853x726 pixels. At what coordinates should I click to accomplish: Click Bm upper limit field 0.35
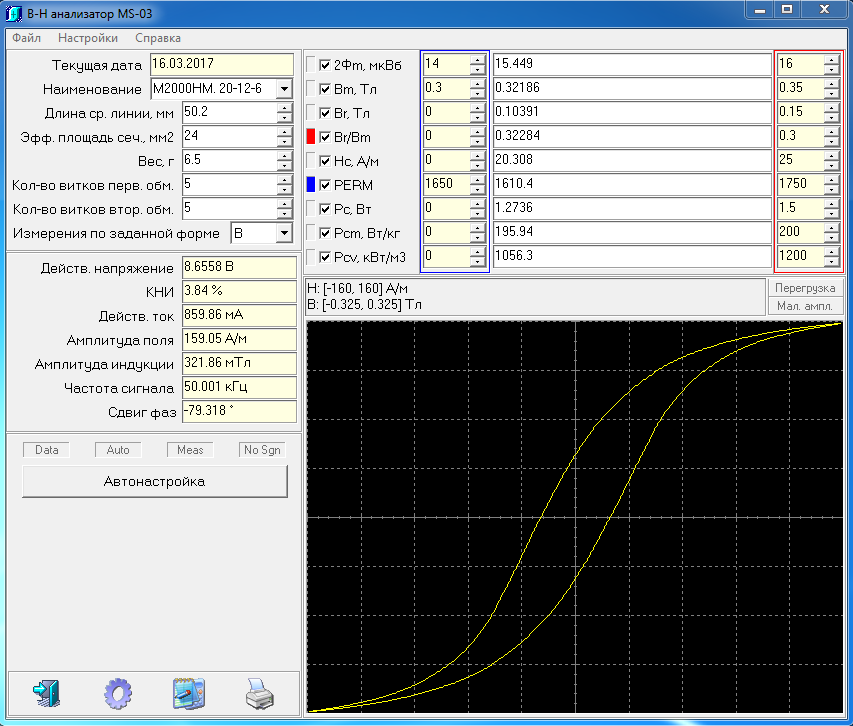click(800, 89)
